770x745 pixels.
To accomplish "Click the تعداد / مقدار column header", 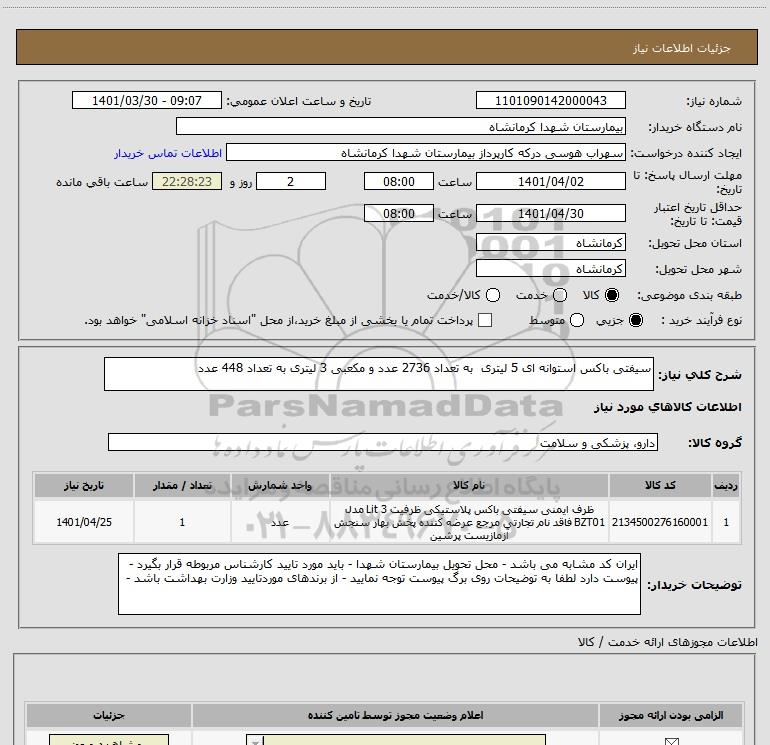I will (182, 485).
